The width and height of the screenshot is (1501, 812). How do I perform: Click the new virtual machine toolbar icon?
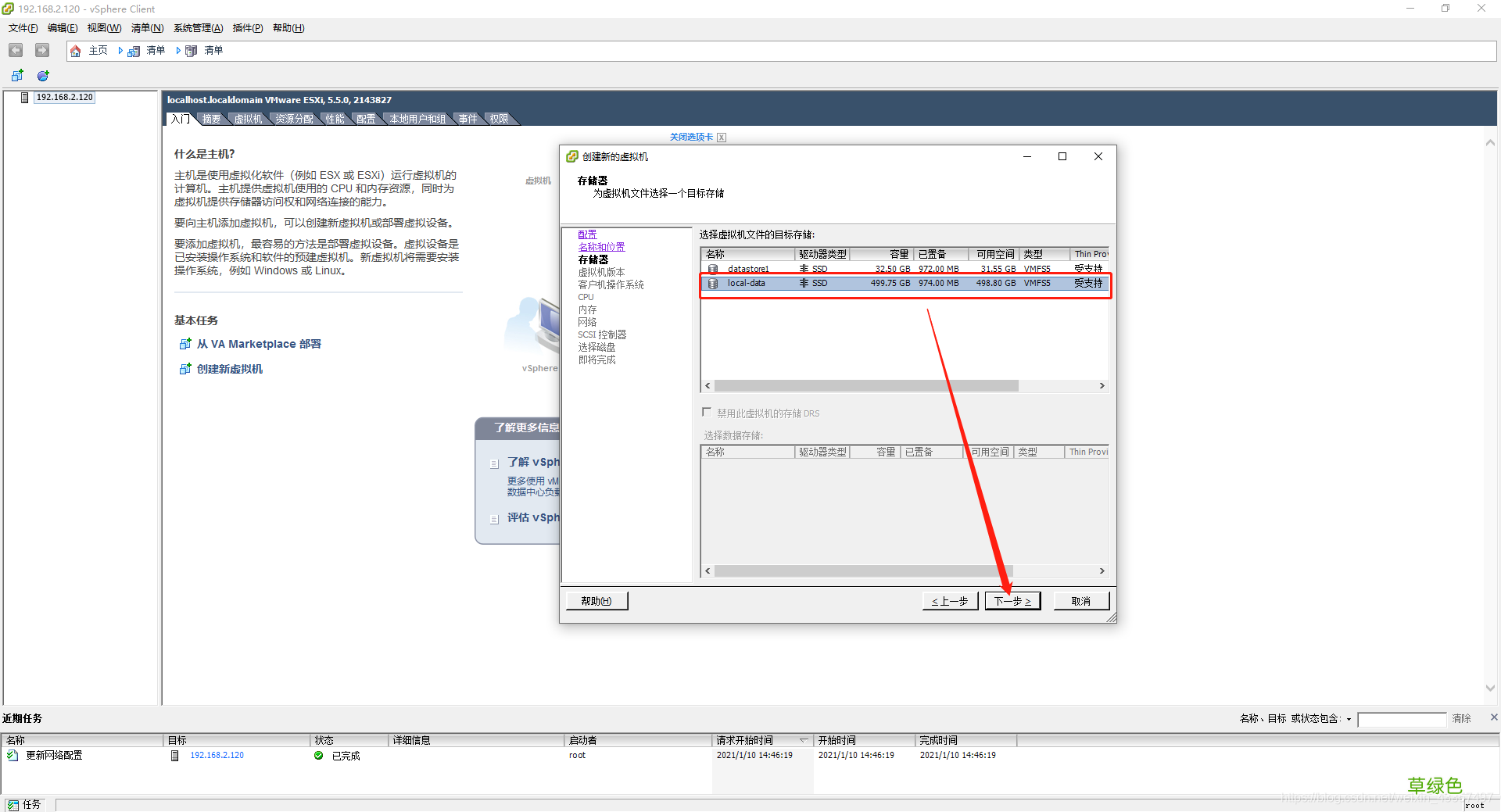pos(17,76)
